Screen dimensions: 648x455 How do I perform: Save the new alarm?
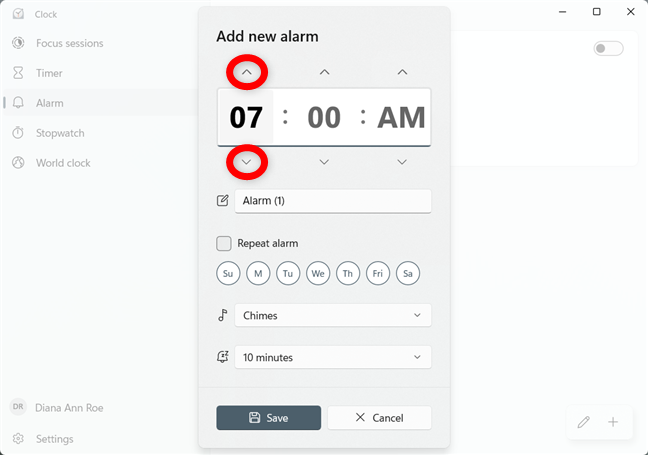coord(269,417)
